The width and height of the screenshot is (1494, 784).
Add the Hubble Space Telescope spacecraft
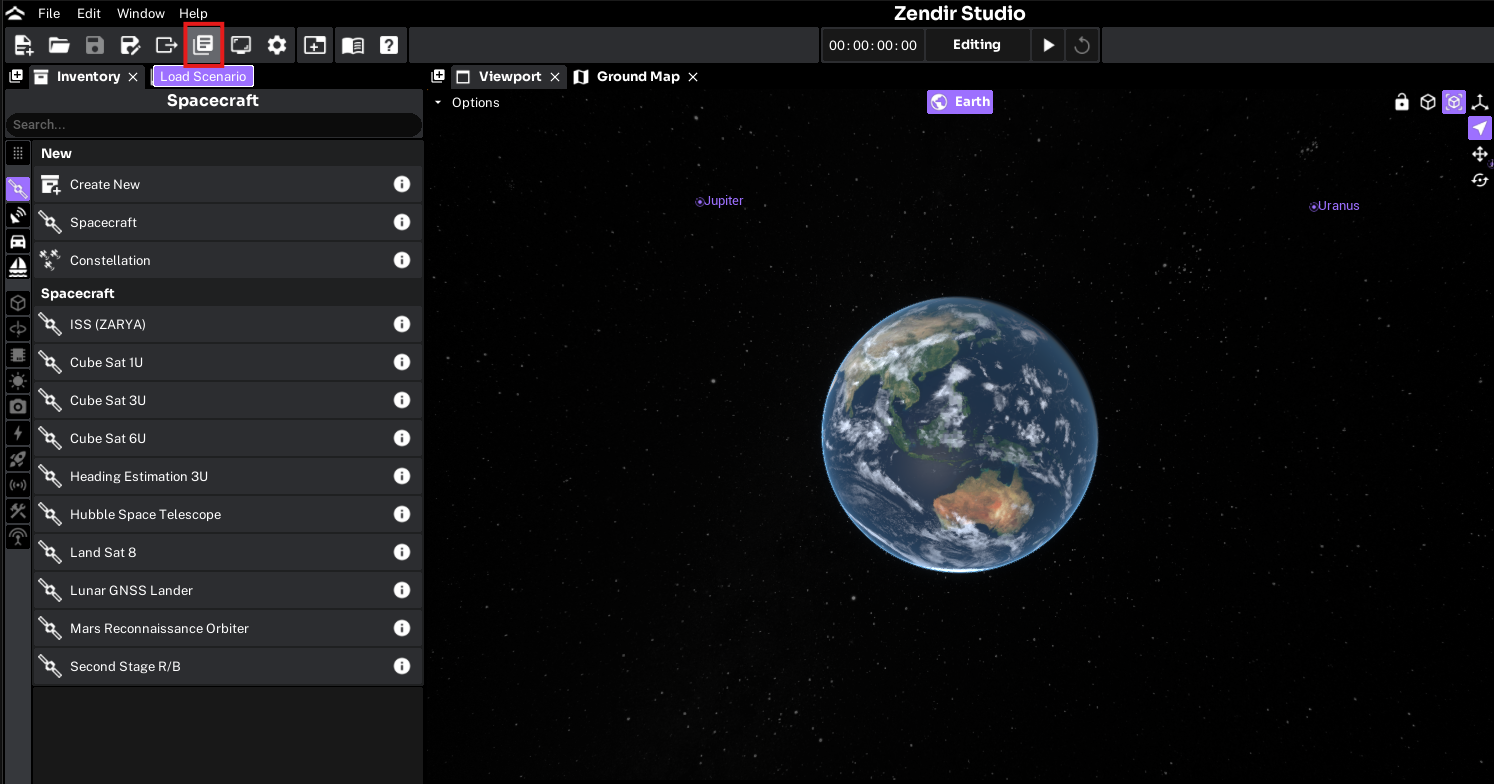(145, 514)
